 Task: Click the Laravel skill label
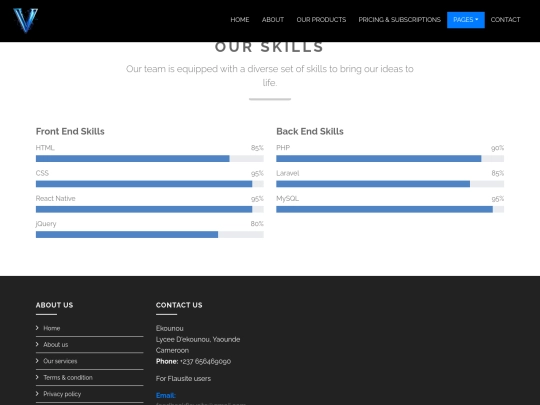tap(288, 173)
